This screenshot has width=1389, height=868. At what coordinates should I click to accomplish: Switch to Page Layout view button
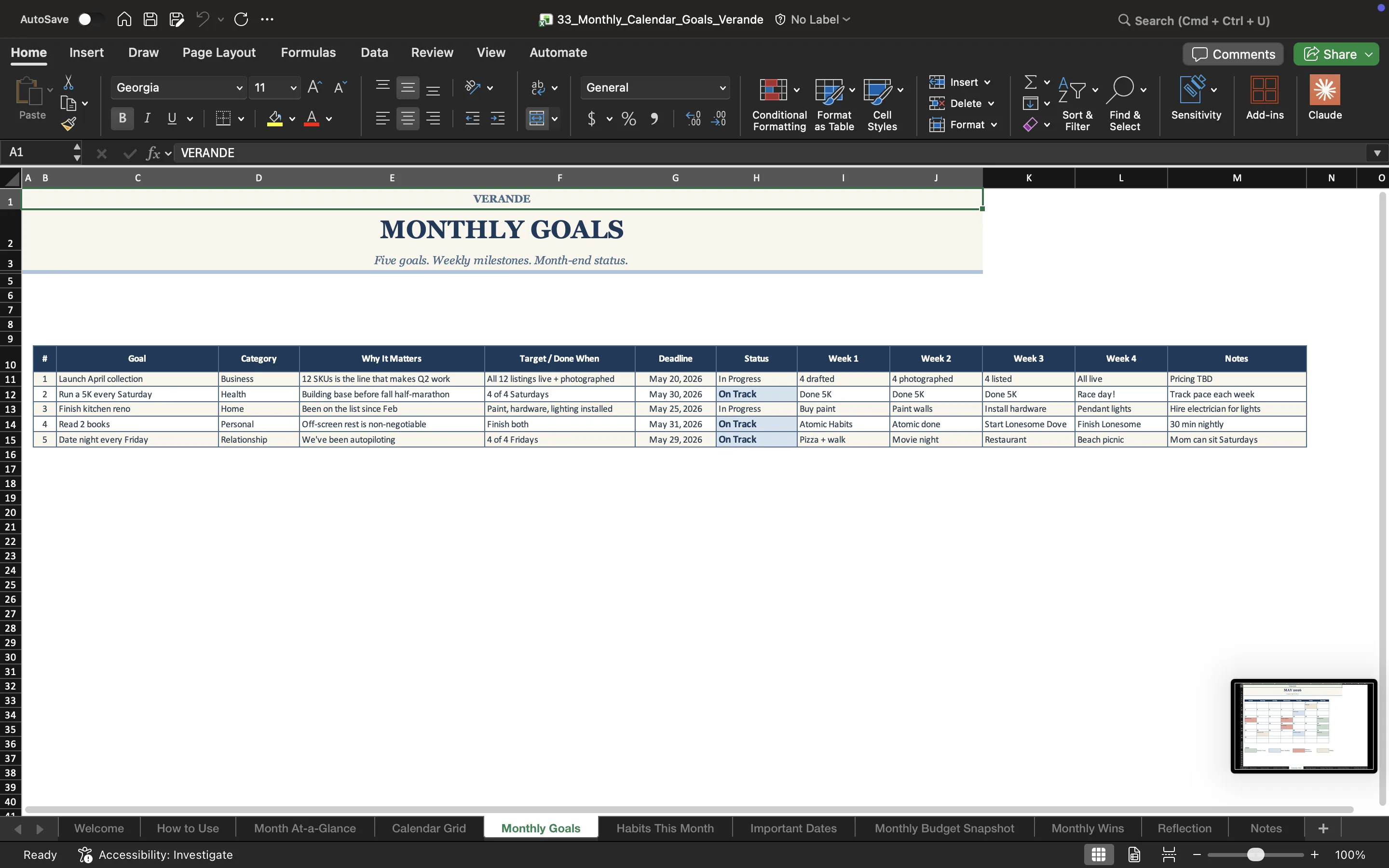[1133, 855]
